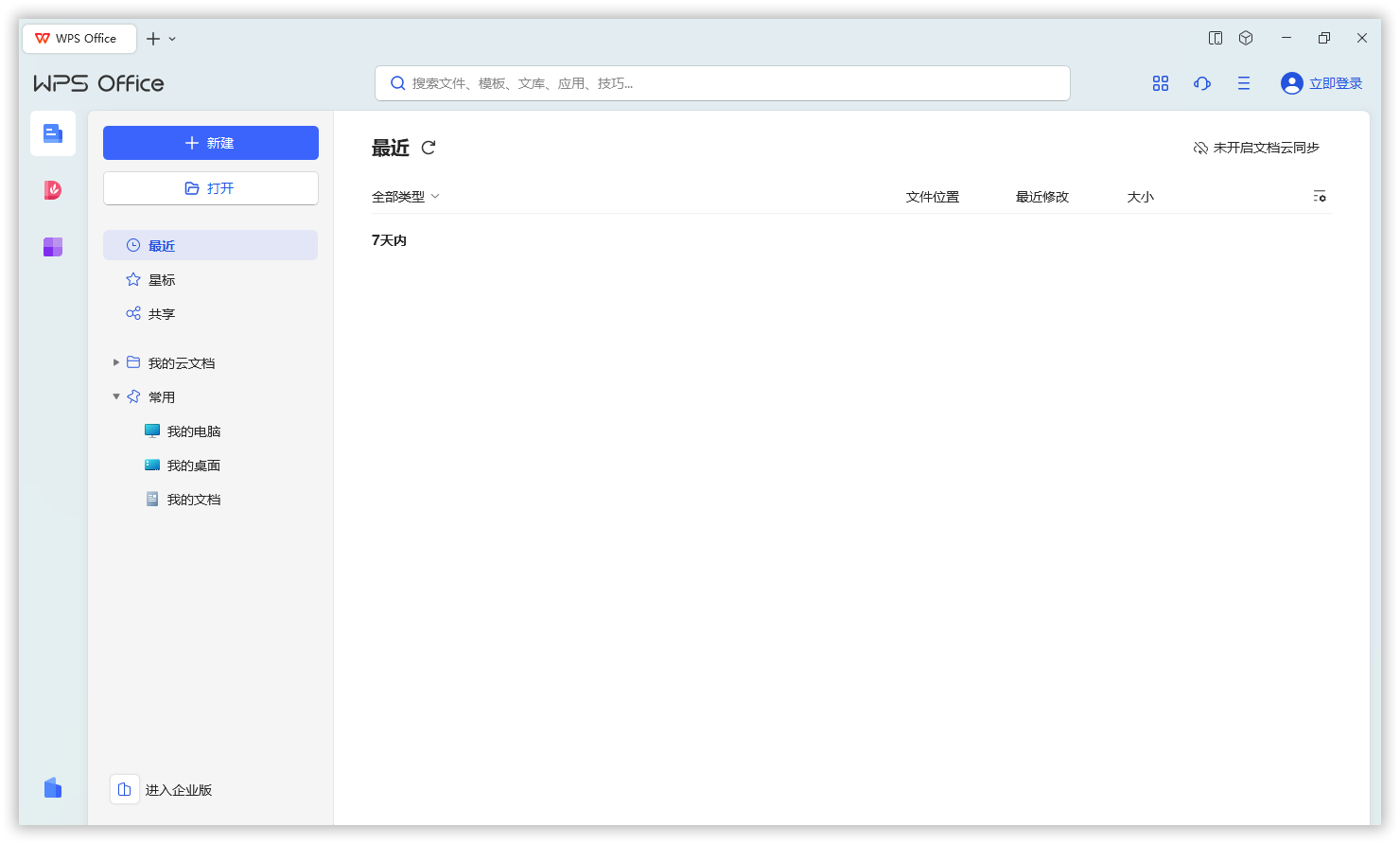Image resolution: width=1400 pixels, height=844 pixels.
Task: Select the purple apps icon in left sidebar
Action: pyautogui.click(x=52, y=247)
